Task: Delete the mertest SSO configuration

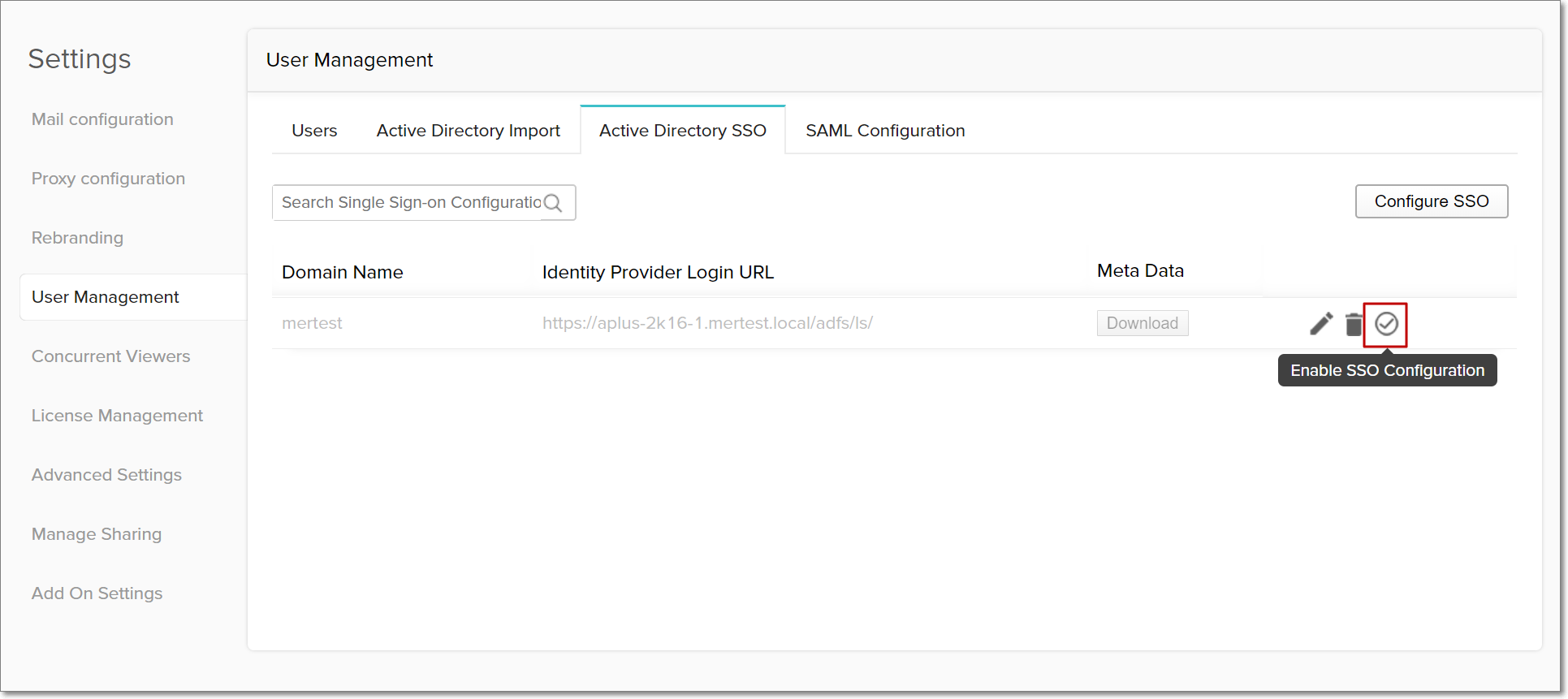Action: pyautogui.click(x=1354, y=324)
